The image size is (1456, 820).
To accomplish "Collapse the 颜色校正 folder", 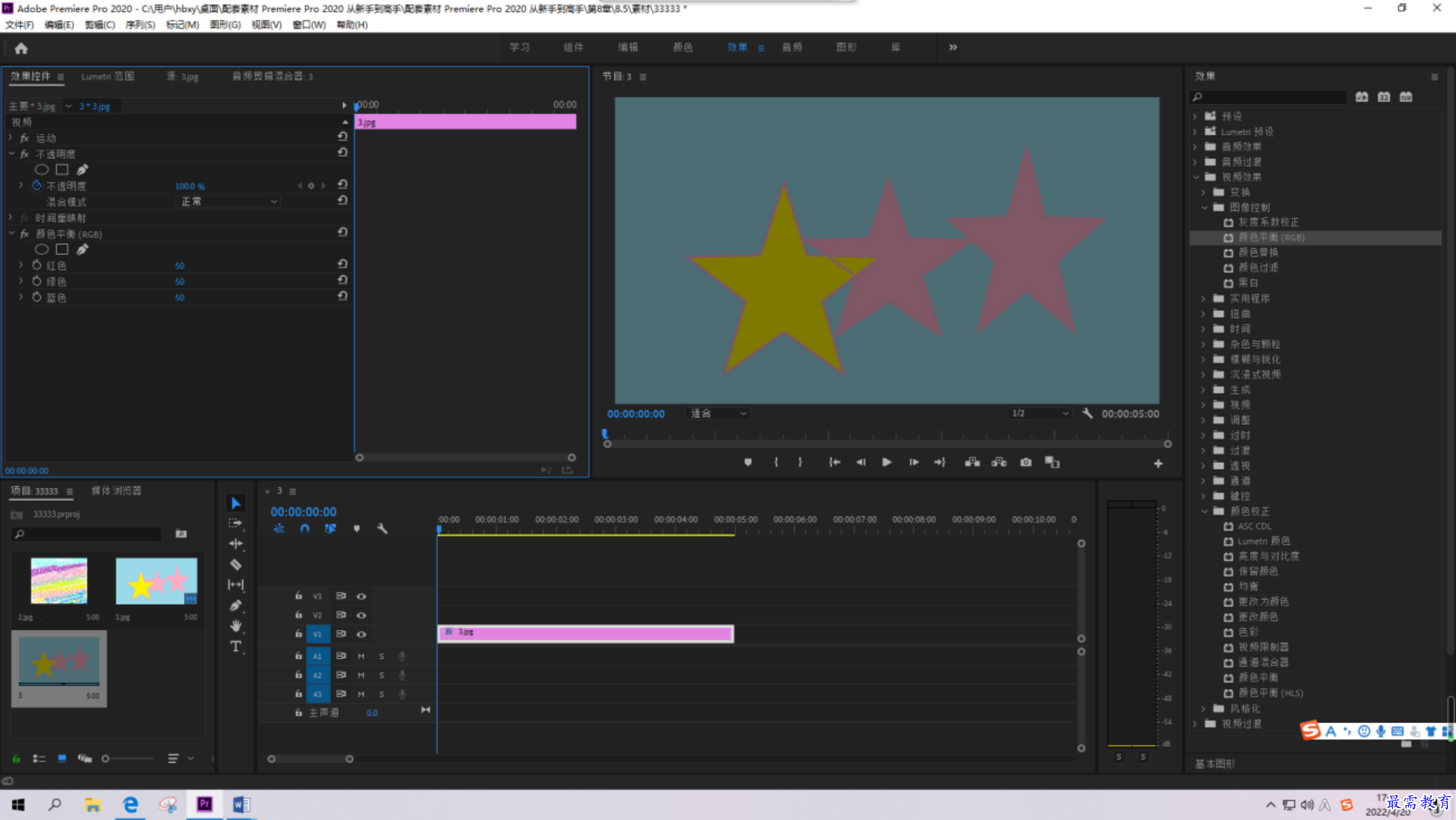I will pyautogui.click(x=1204, y=511).
